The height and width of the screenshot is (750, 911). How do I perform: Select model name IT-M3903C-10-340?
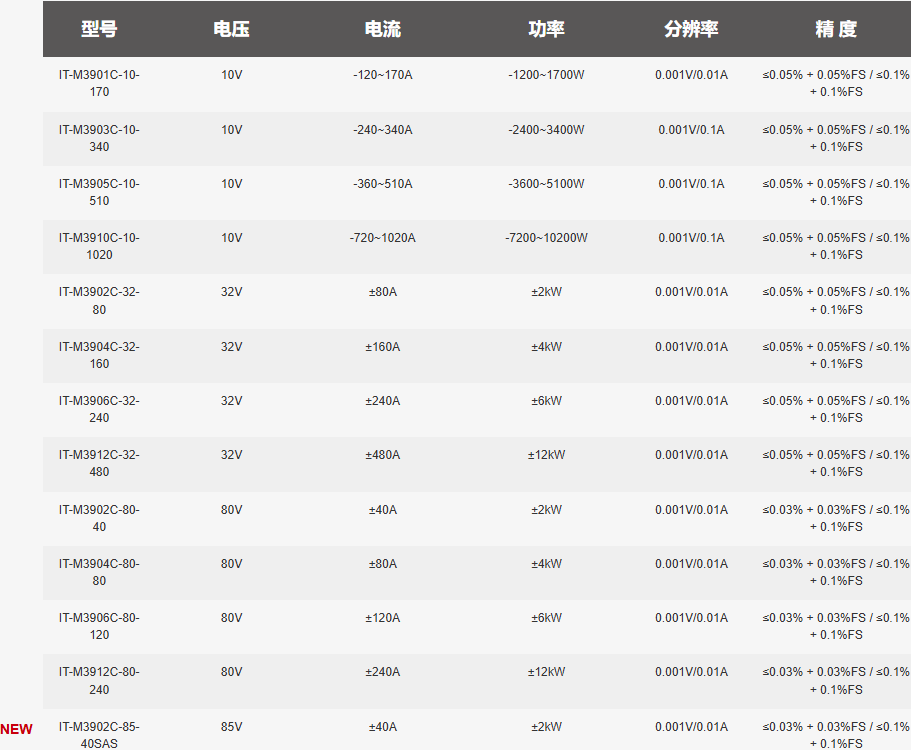99,138
